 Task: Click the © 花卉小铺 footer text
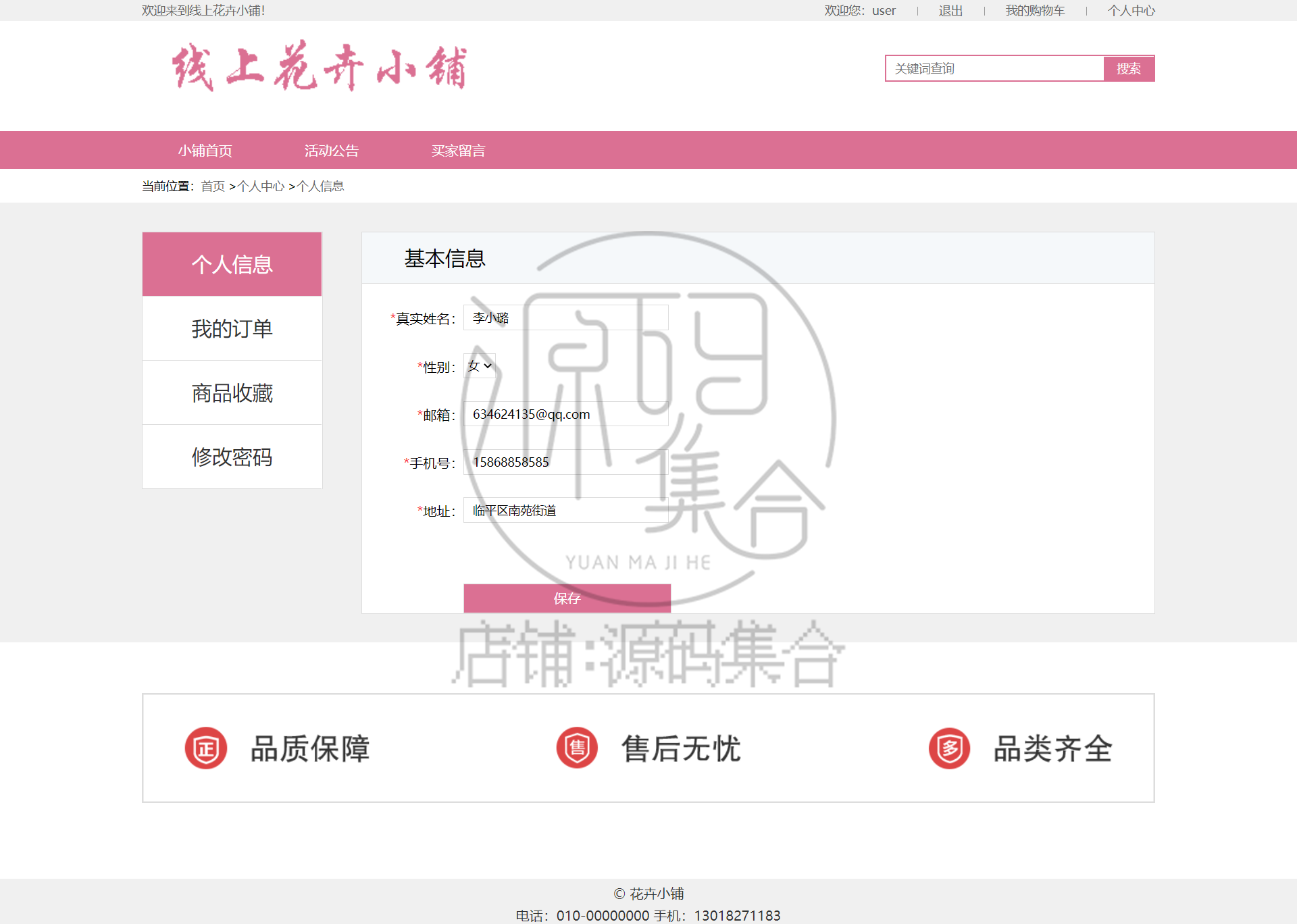(x=648, y=894)
